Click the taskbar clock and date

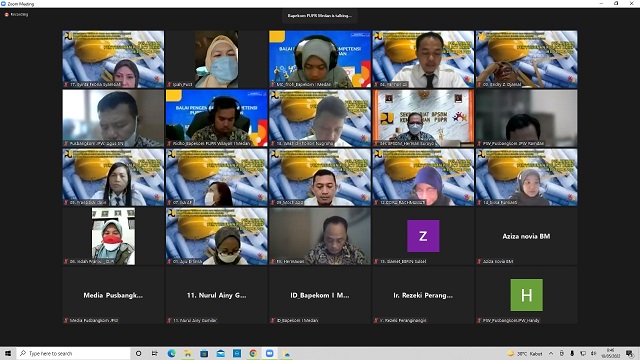pyautogui.click(x=611, y=353)
